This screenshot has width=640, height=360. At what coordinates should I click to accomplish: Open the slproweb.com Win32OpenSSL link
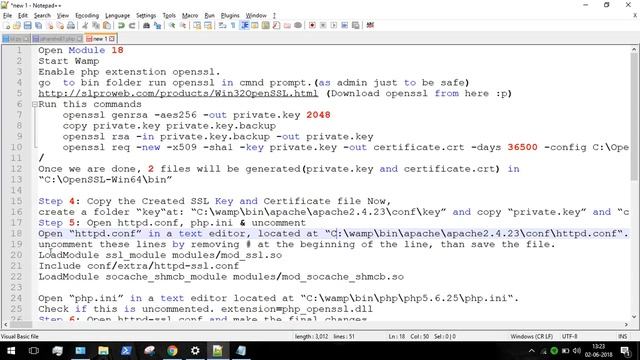pyautogui.click(x=178, y=93)
